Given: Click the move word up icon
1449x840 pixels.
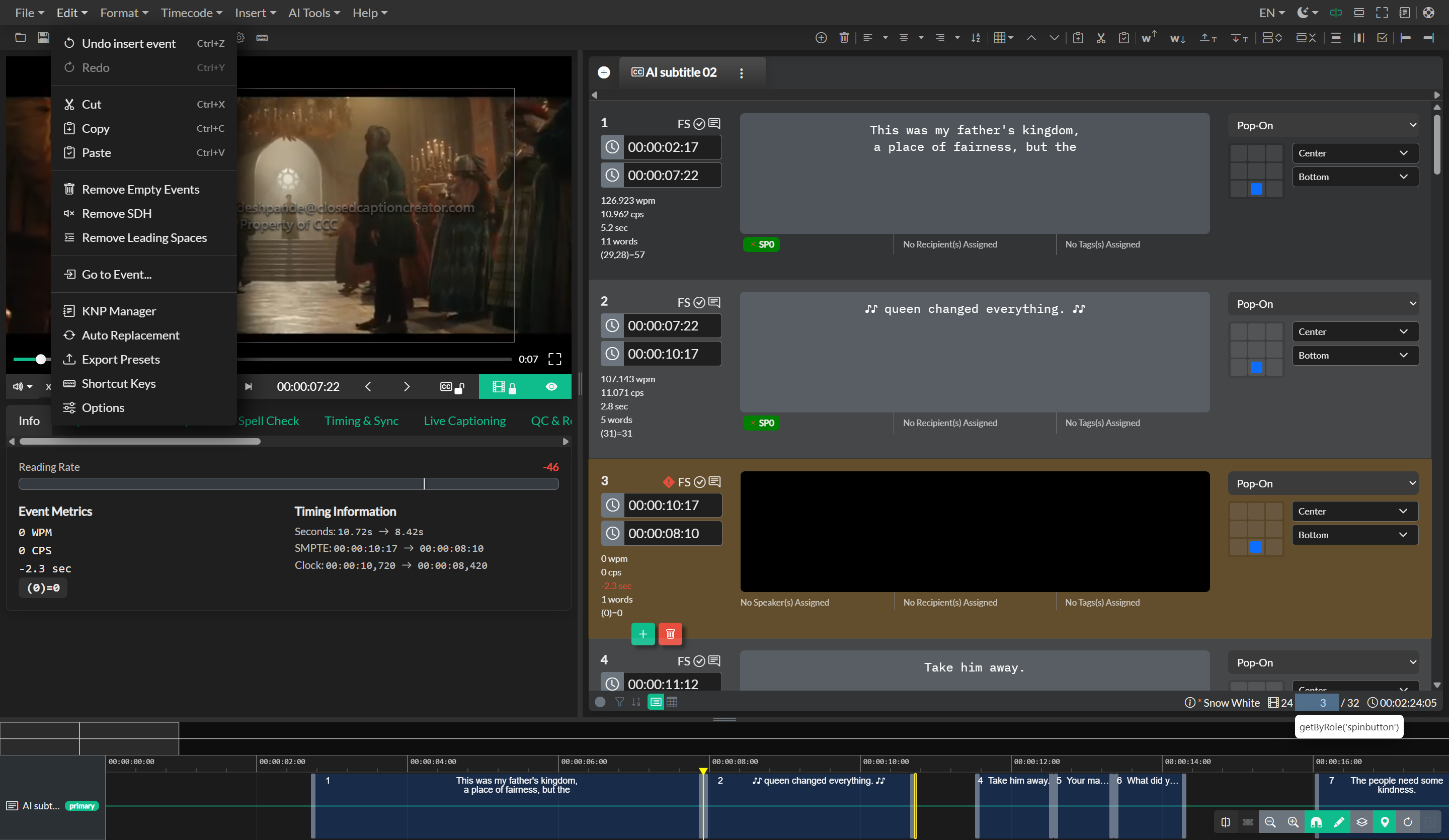Looking at the screenshot, I should pyautogui.click(x=1148, y=38).
